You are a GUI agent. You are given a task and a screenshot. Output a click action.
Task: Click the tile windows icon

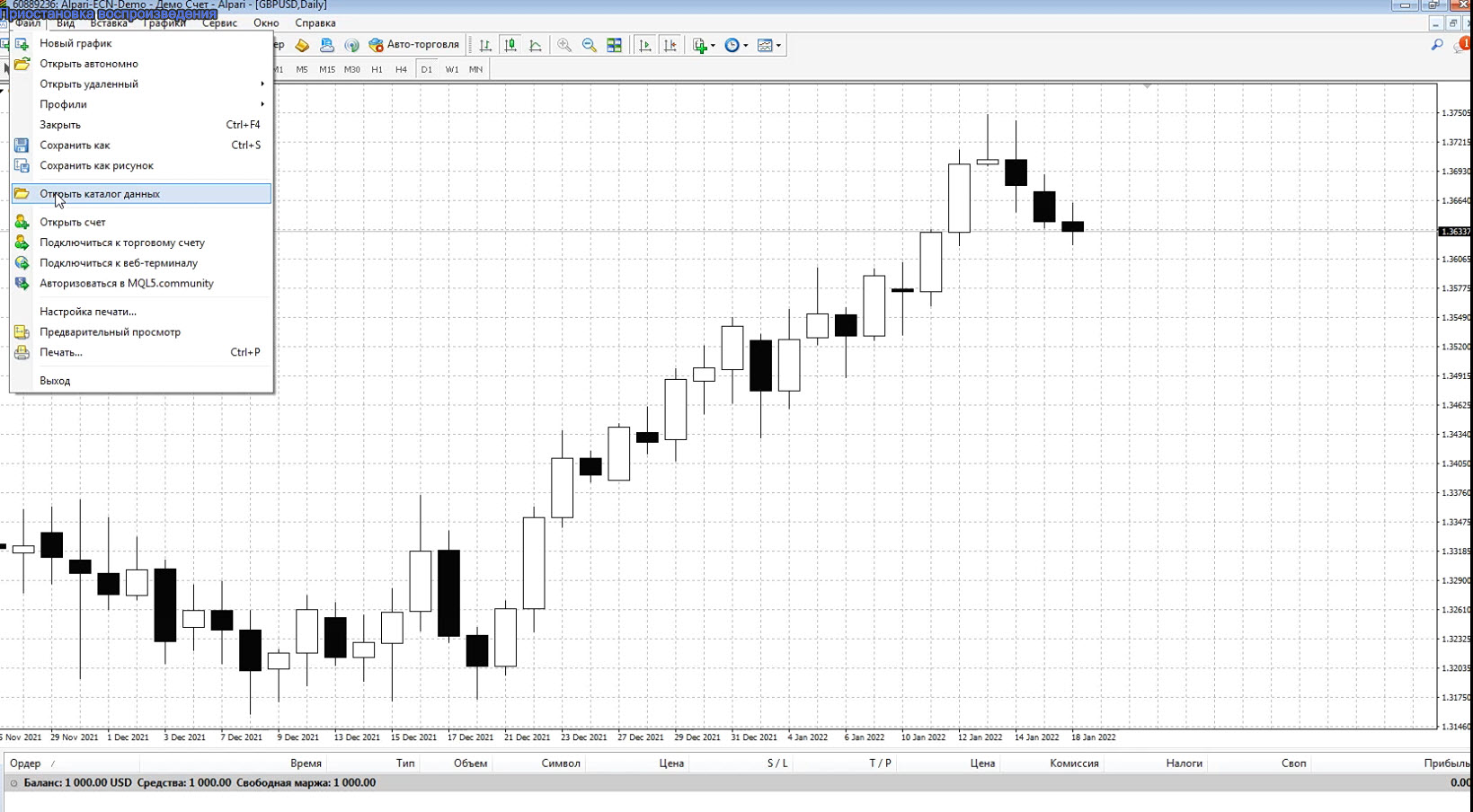coord(615,45)
